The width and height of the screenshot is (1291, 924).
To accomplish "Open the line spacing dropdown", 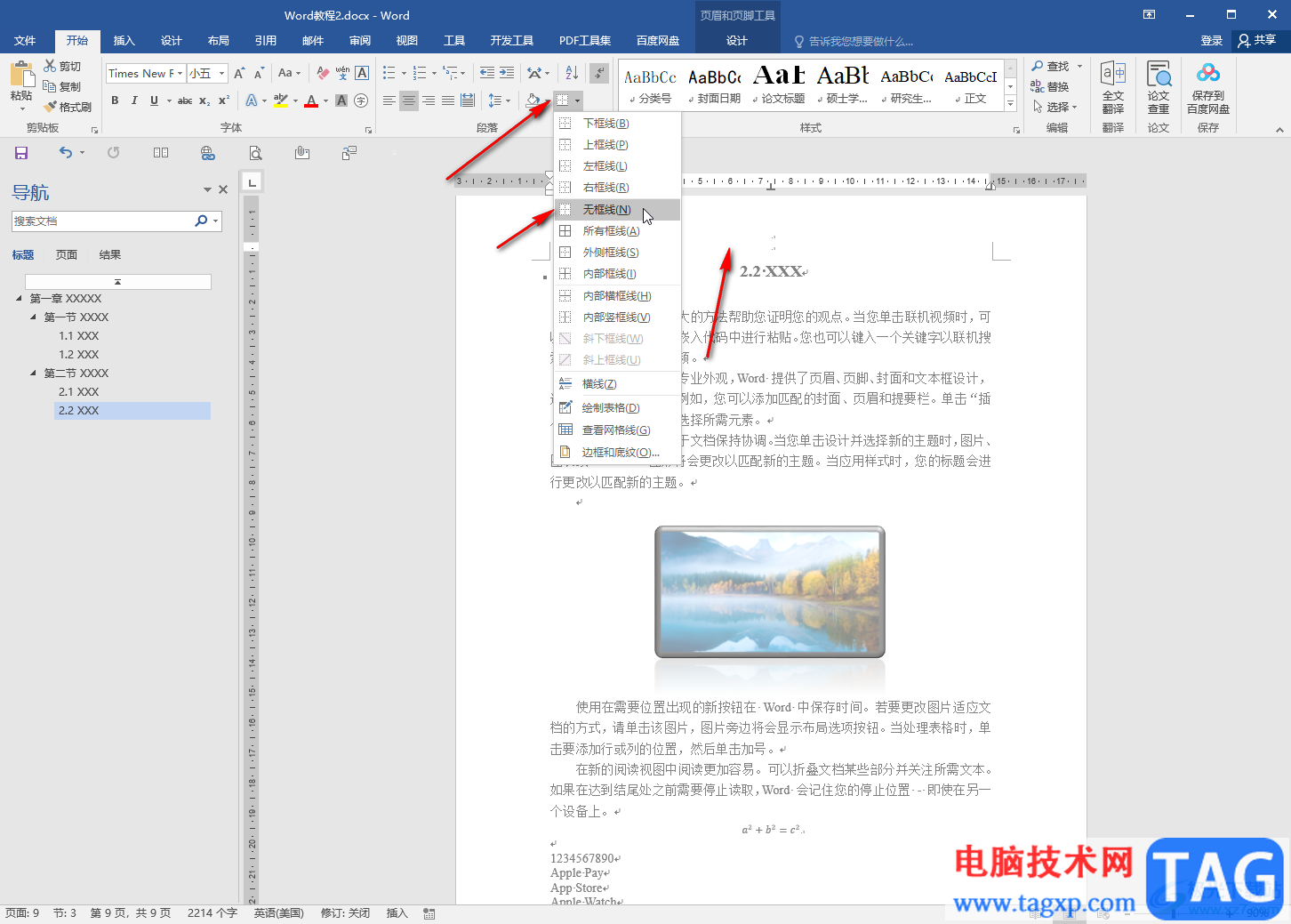I will tap(500, 100).
